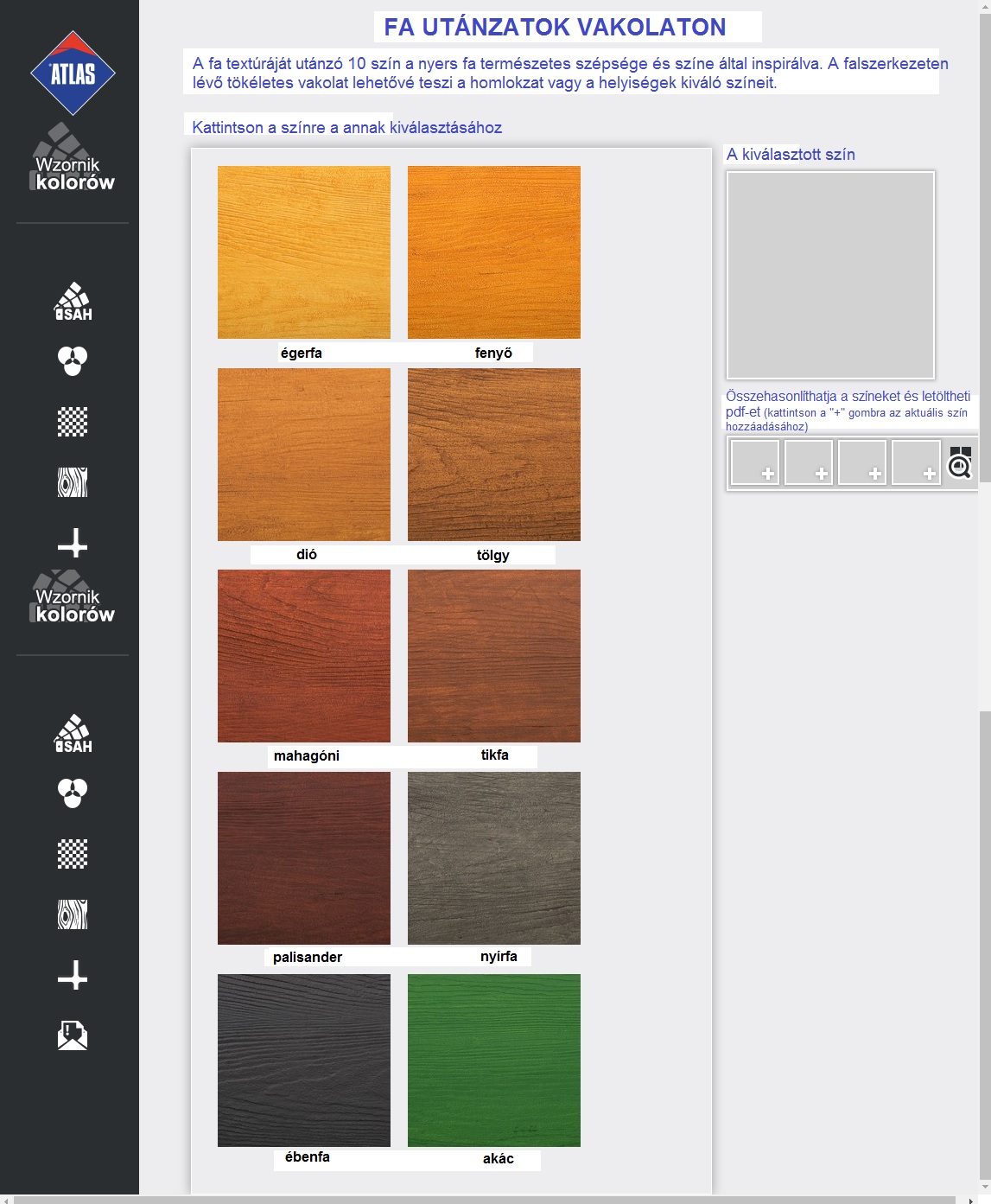Image resolution: width=991 pixels, height=1204 pixels.
Task: Click the empty selected color preview box
Action: coord(830,275)
